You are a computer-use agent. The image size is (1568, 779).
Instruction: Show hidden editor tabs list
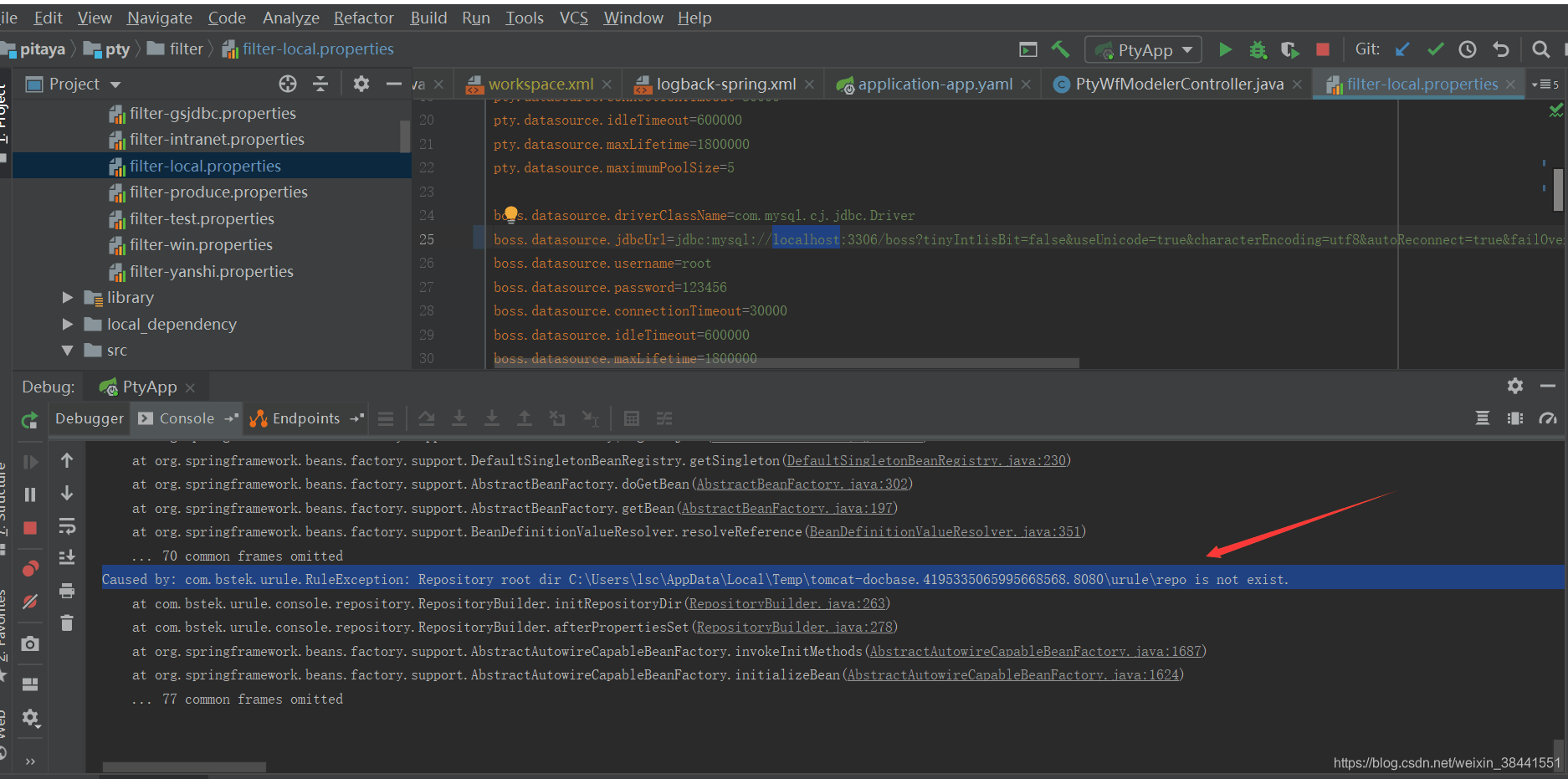click(x=1545, y=85)
